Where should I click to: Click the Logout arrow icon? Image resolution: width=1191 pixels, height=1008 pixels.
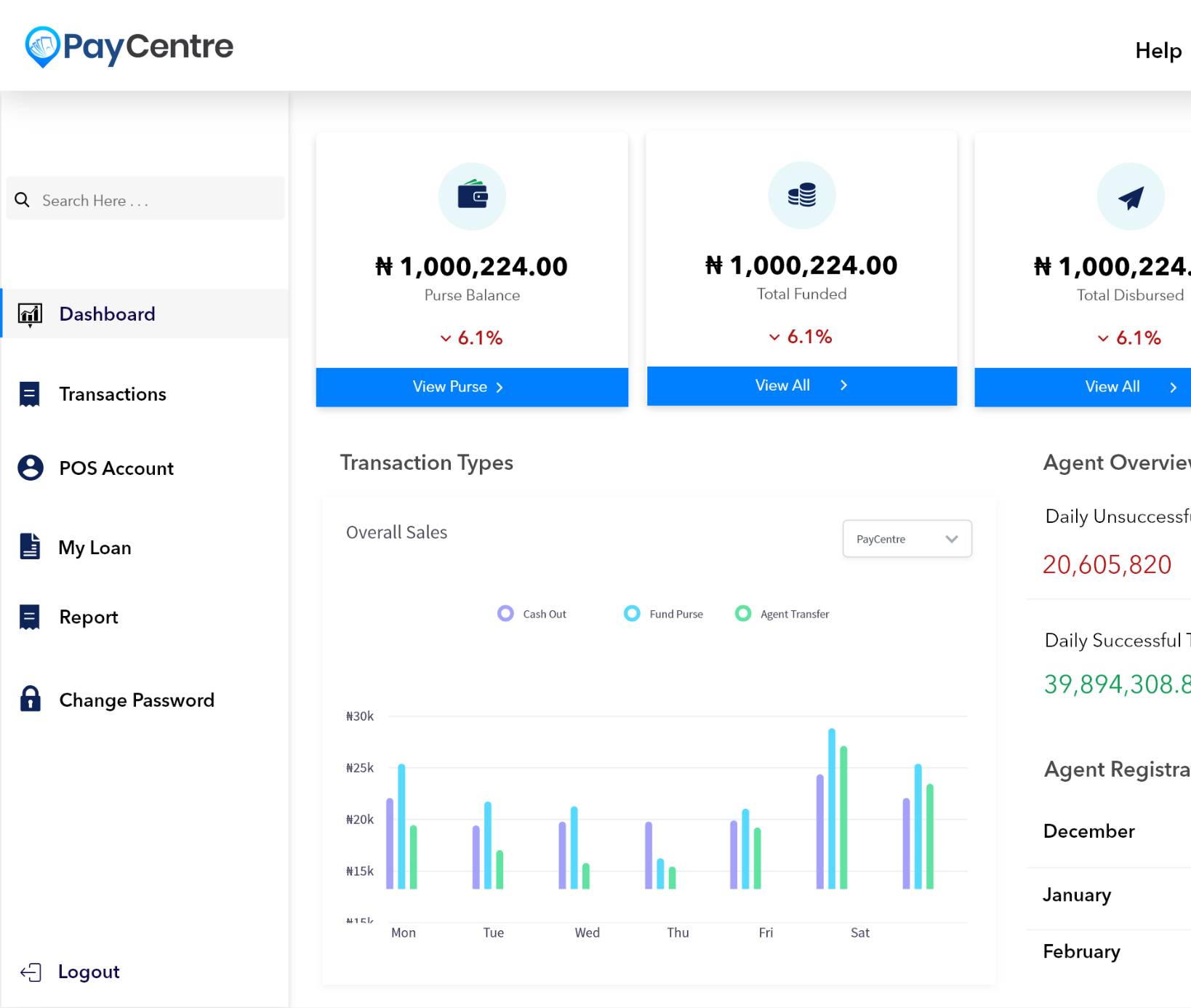(31, 972)
